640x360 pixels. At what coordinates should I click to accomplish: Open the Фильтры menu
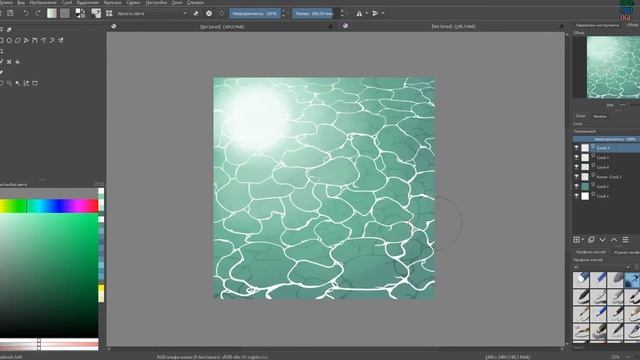tap(112, 2)
